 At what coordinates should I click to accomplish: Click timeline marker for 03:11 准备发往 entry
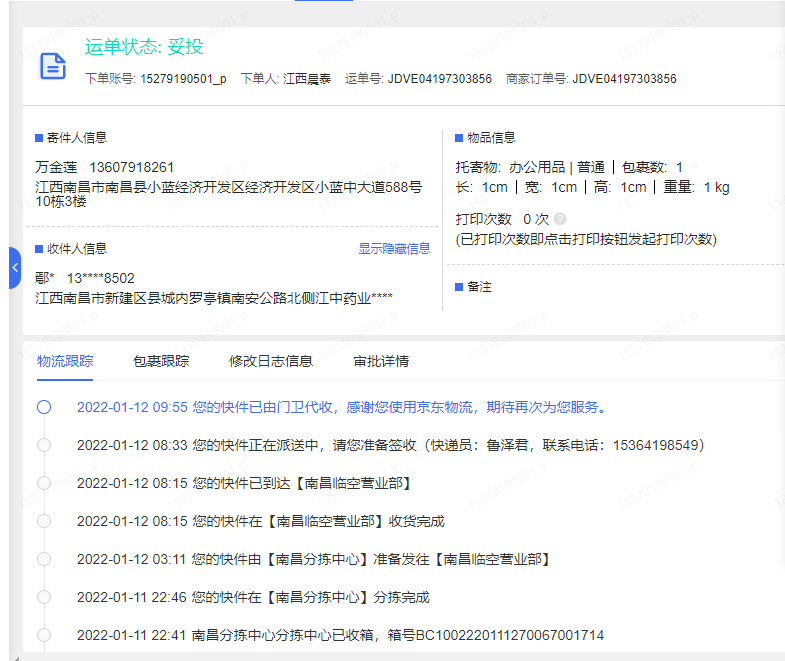point(44,559)
